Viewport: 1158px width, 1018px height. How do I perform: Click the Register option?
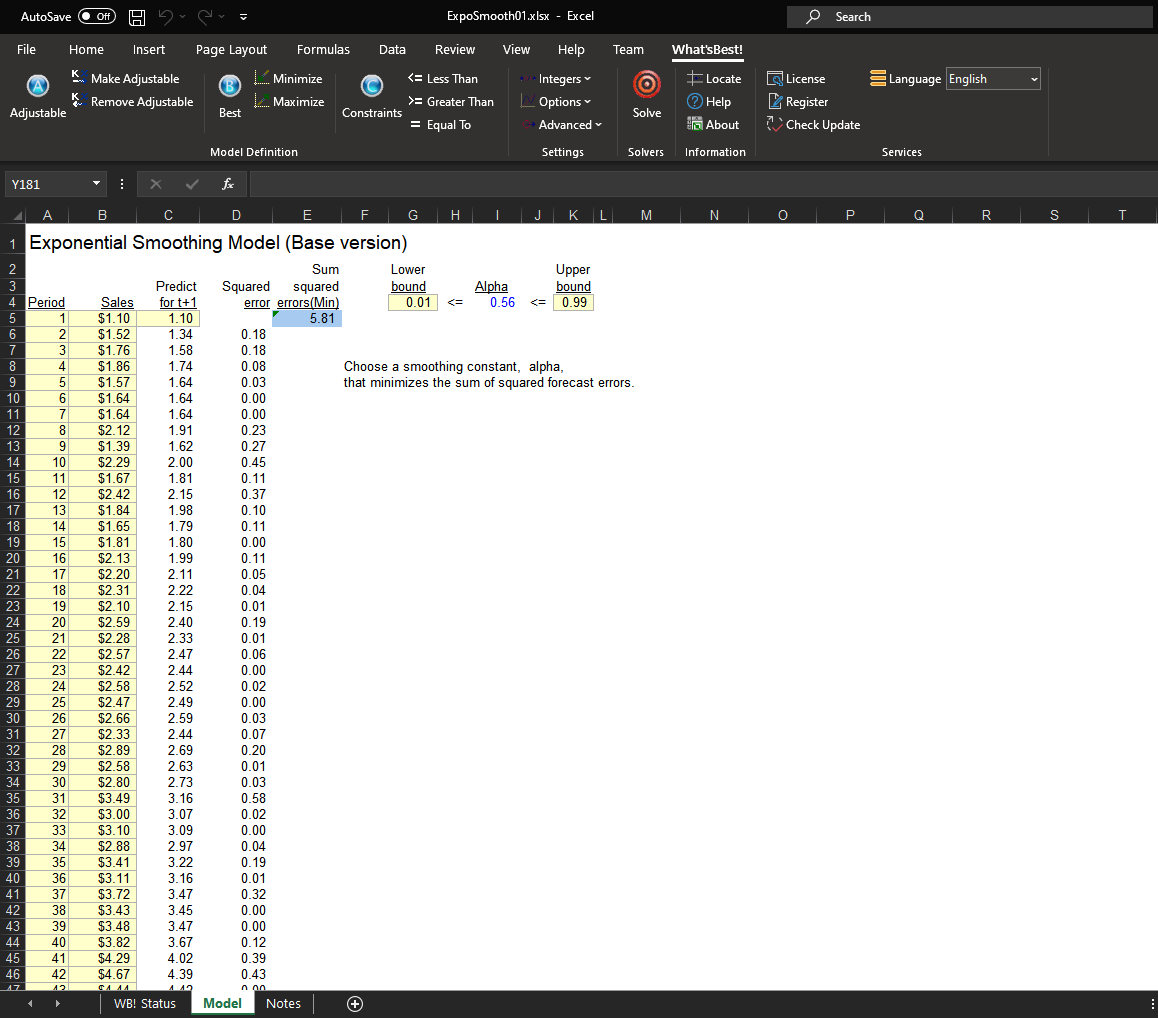(x=798, y=101)
